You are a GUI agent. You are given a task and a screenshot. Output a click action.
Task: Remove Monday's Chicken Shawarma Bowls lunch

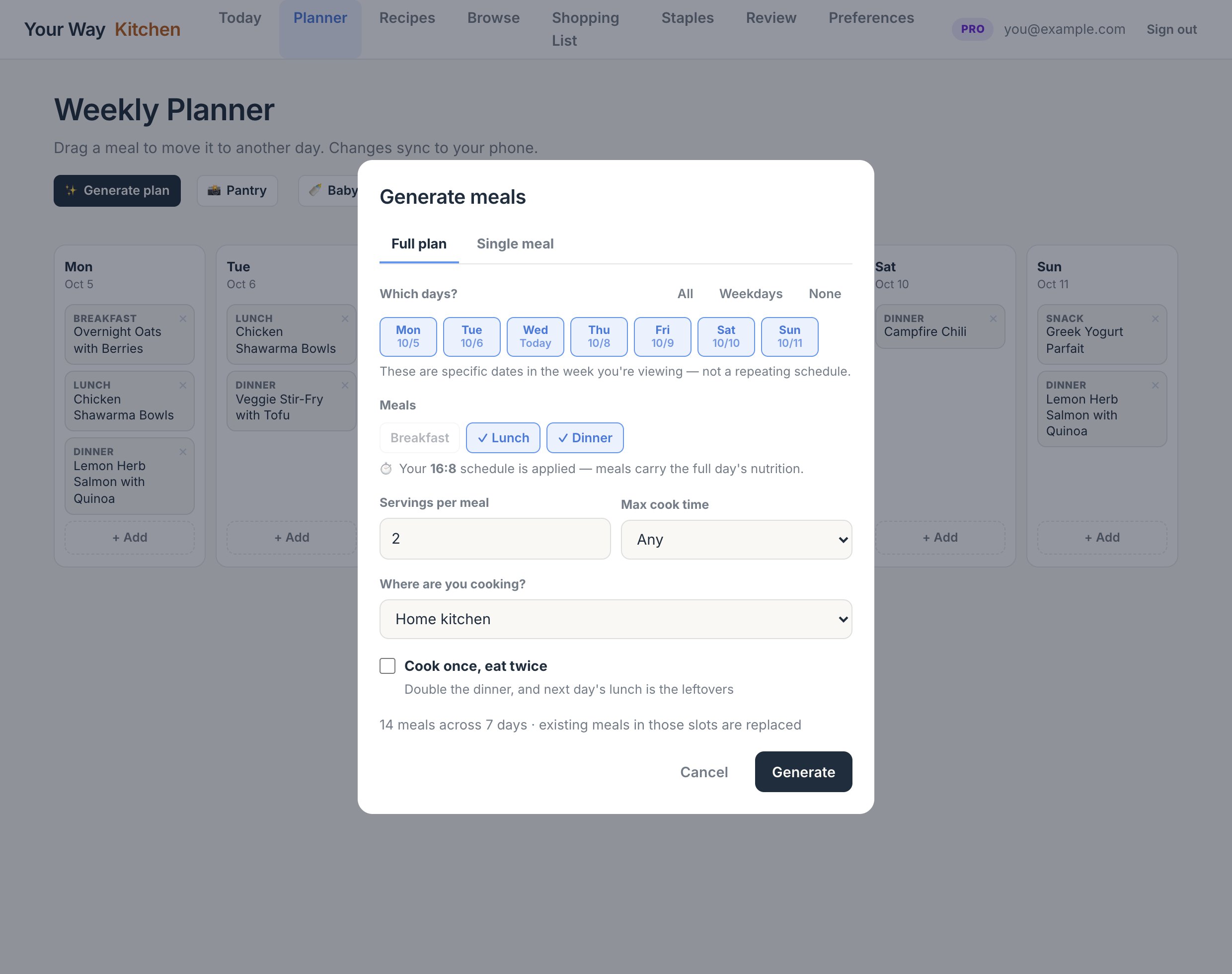click(183, 386)
